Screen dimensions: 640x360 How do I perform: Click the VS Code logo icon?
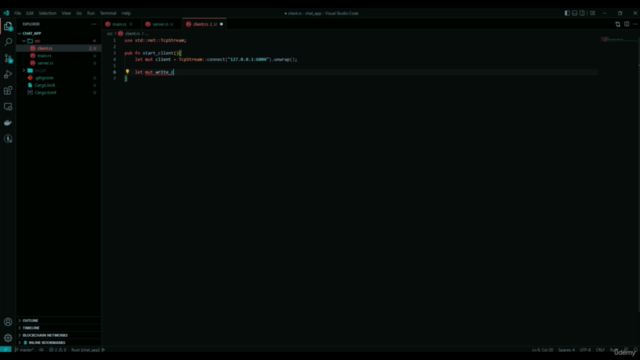pos(6,13)
